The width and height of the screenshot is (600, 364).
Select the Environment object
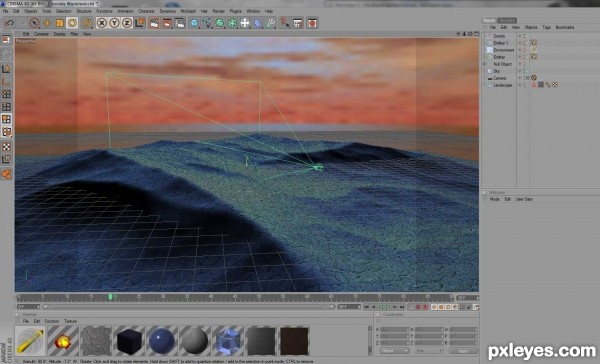click(x=504, y=50)
